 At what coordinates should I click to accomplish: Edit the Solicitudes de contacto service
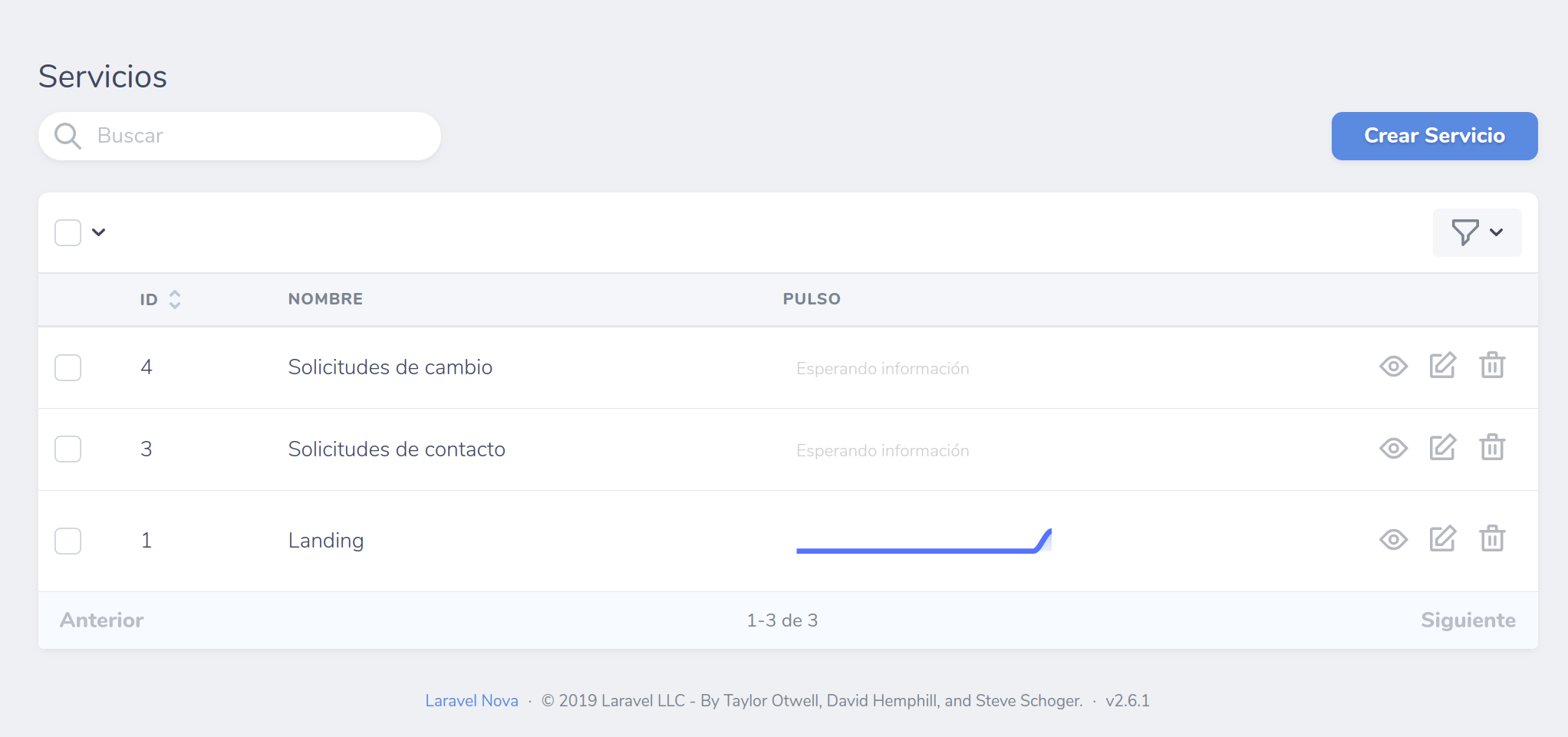click(x=1442, y=448)
